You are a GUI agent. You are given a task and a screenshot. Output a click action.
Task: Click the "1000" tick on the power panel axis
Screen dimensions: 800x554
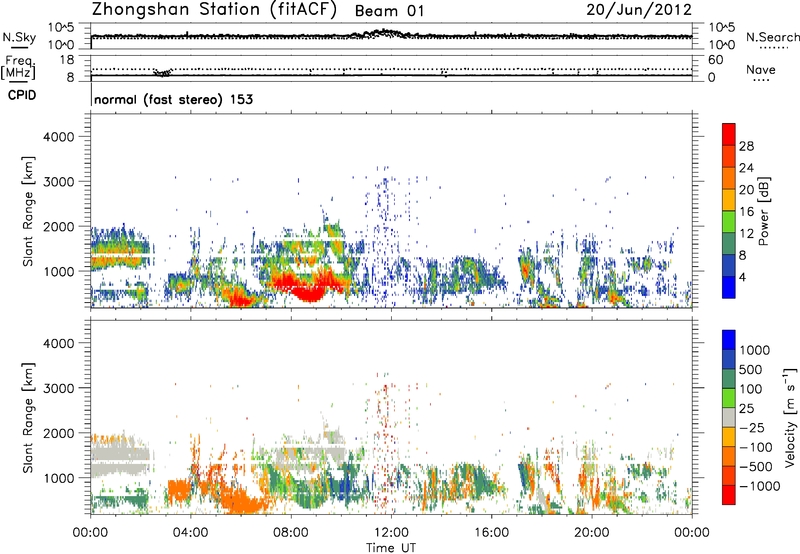(58, 271)
